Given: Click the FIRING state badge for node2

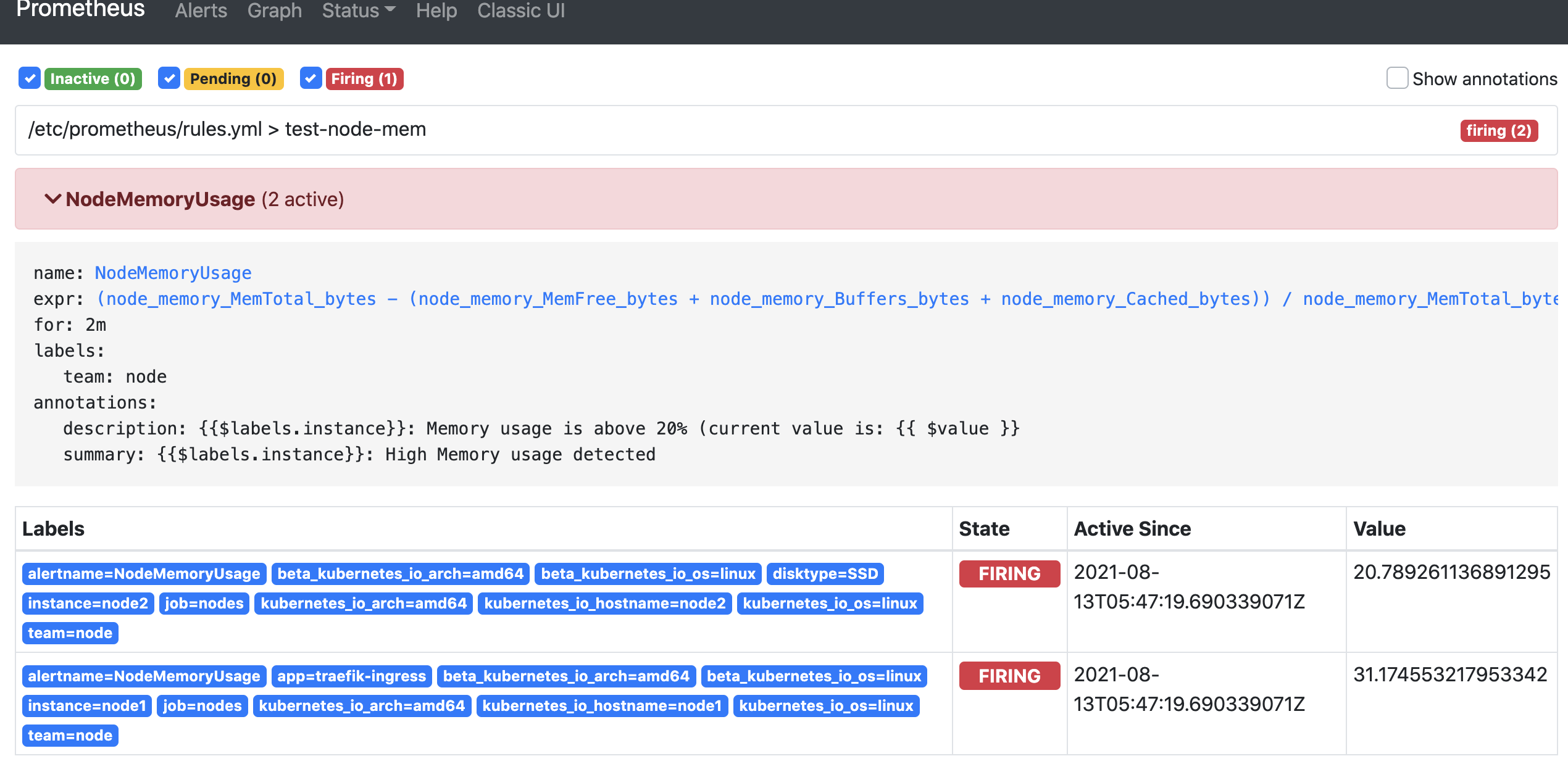Looking at the screenshot, I should coord(1010,573).
